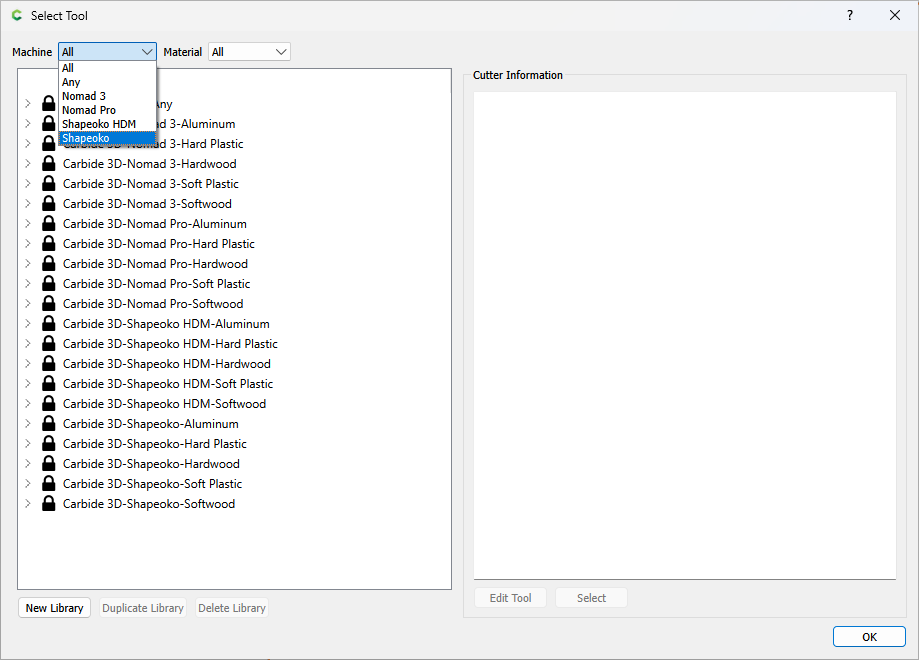Click lock icon for Nomad 3-Soft Plastic
This screenshot has height=660, width=919.
click(x=48, y=184)
